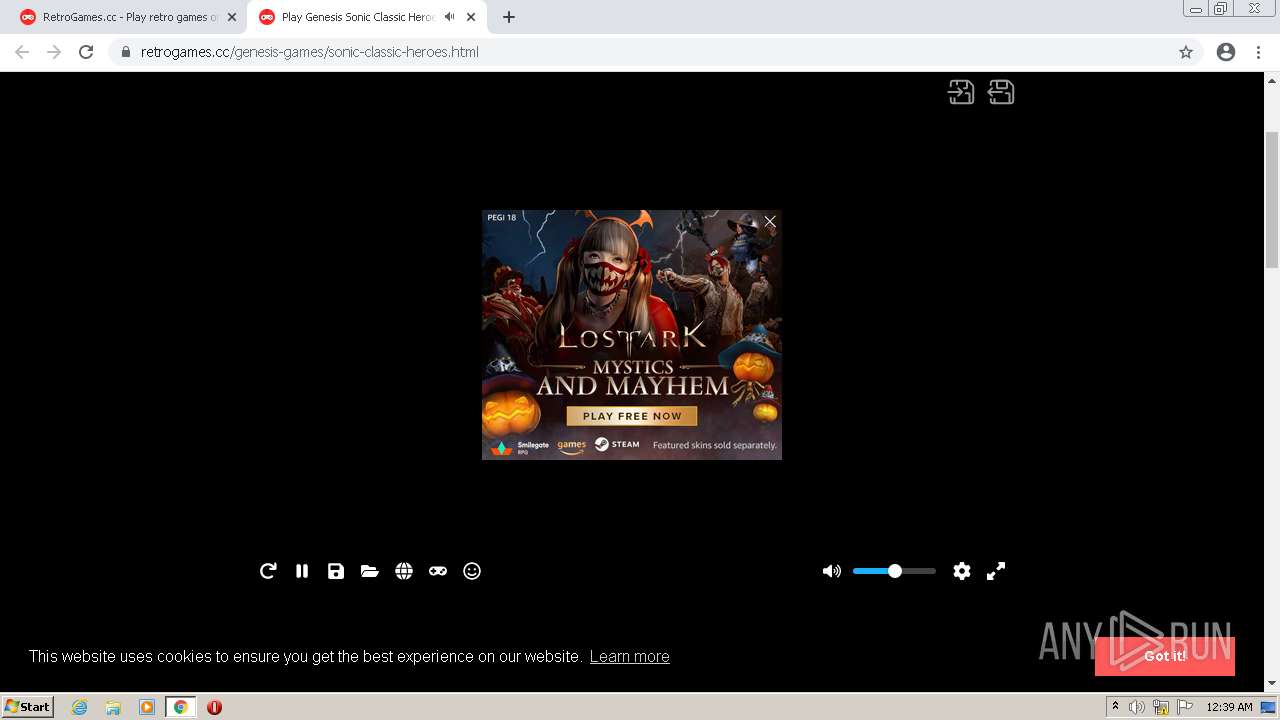Pause the running game
1280x720 pixels.
[302, 571]
